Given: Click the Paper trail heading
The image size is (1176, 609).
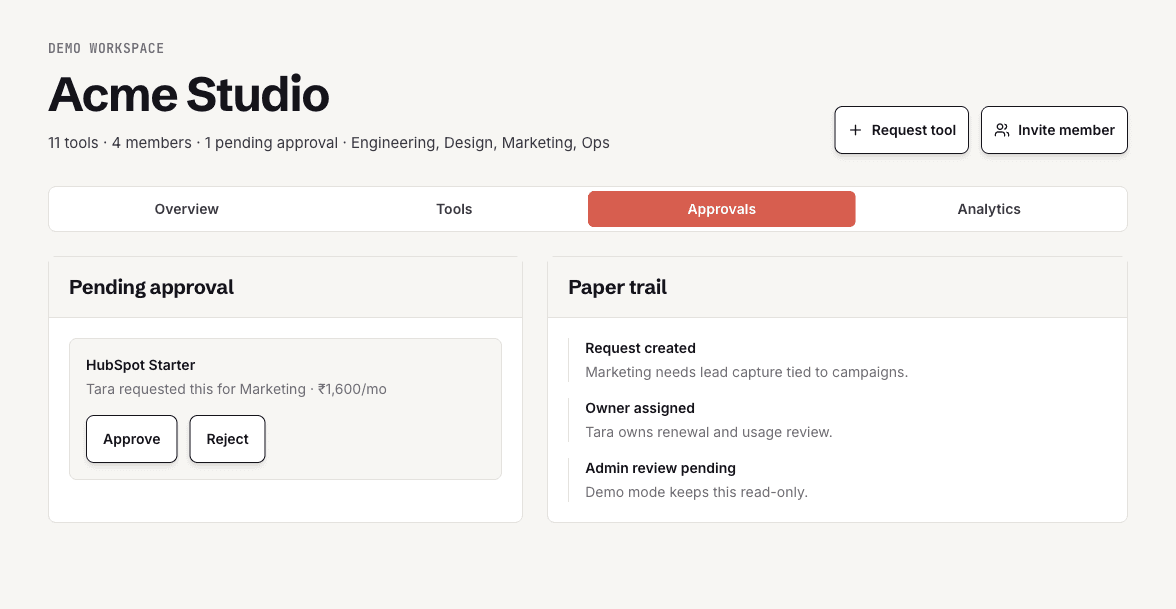Looking at the screenshot, I should click(x=617, y=287).
